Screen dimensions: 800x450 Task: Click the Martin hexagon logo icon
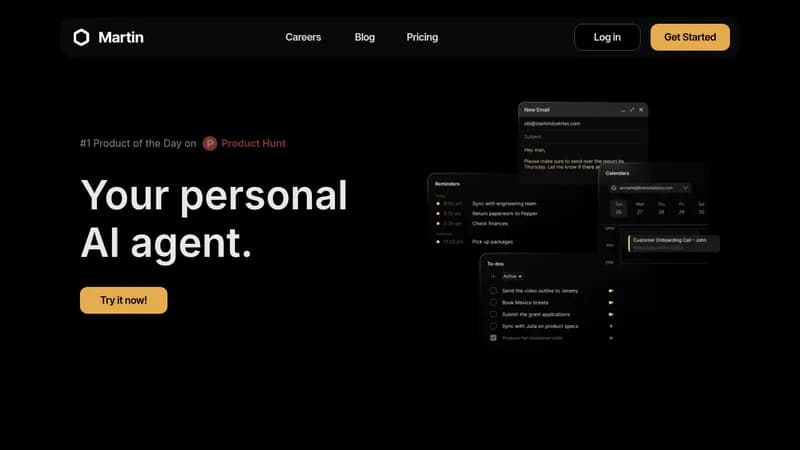(81, 37)
